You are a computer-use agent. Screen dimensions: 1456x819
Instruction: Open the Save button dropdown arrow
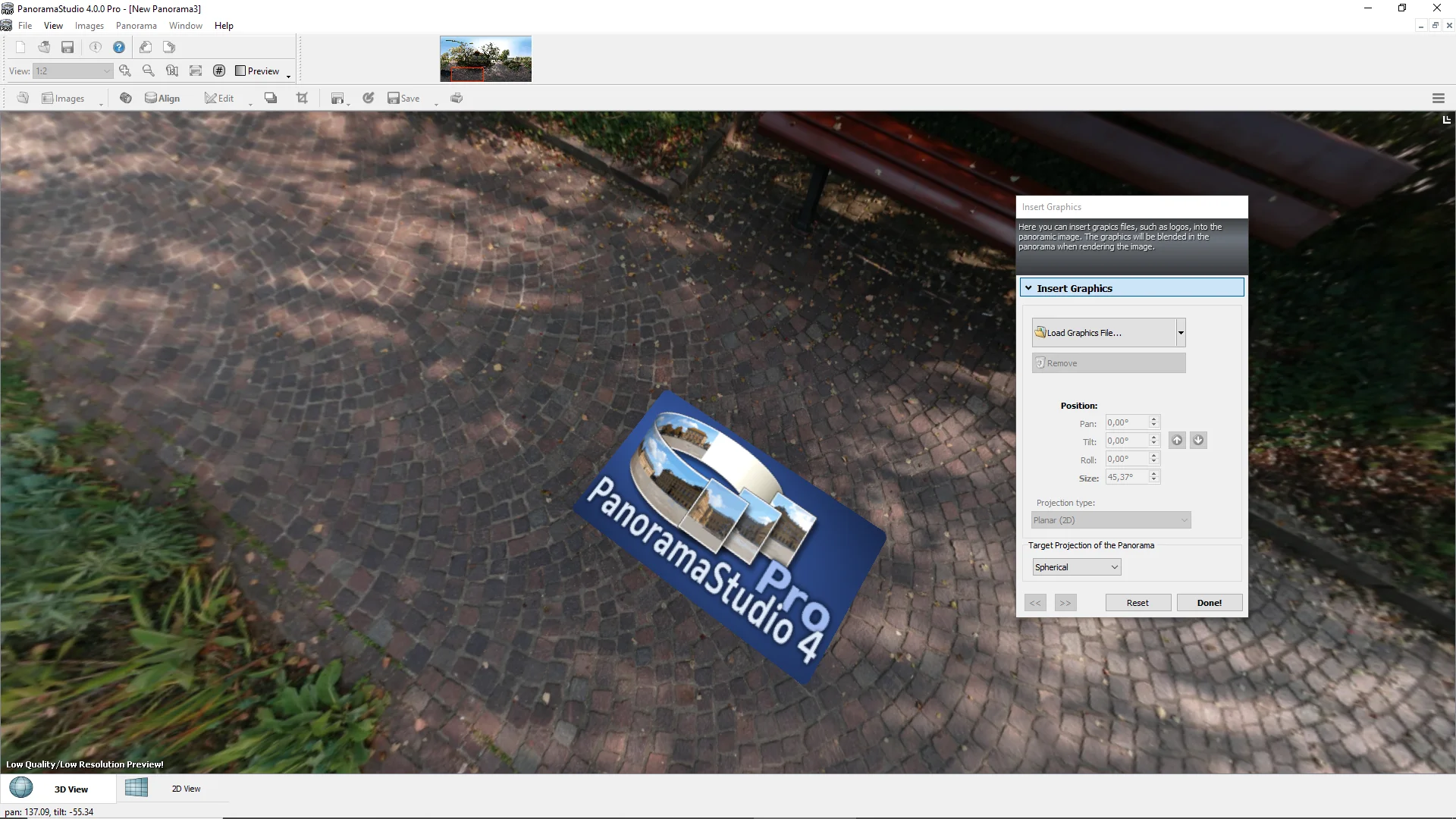click(x=436, y=104)
